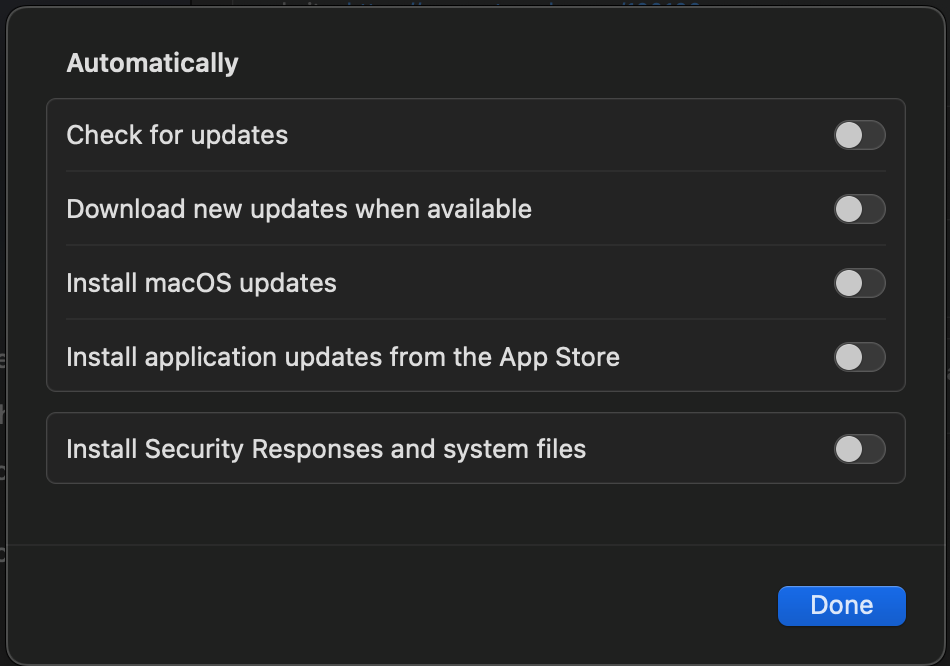The height and width of the screenshot is (666, 950).
Task: Click the words App Store in the fourth row
Action: pos(559,358)
